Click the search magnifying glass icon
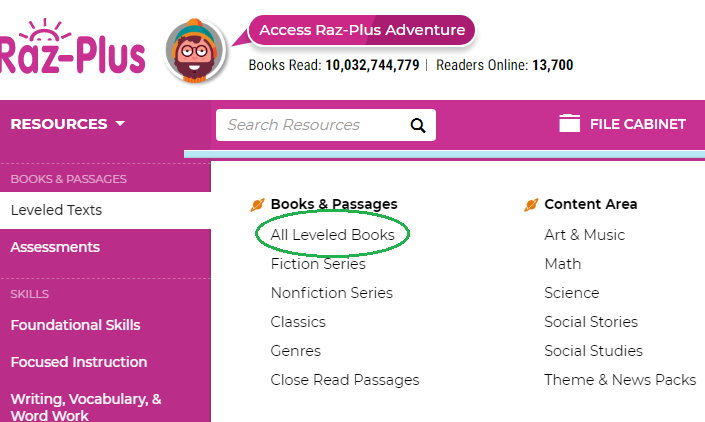This screenshot has width=705, height=422. 418,125
